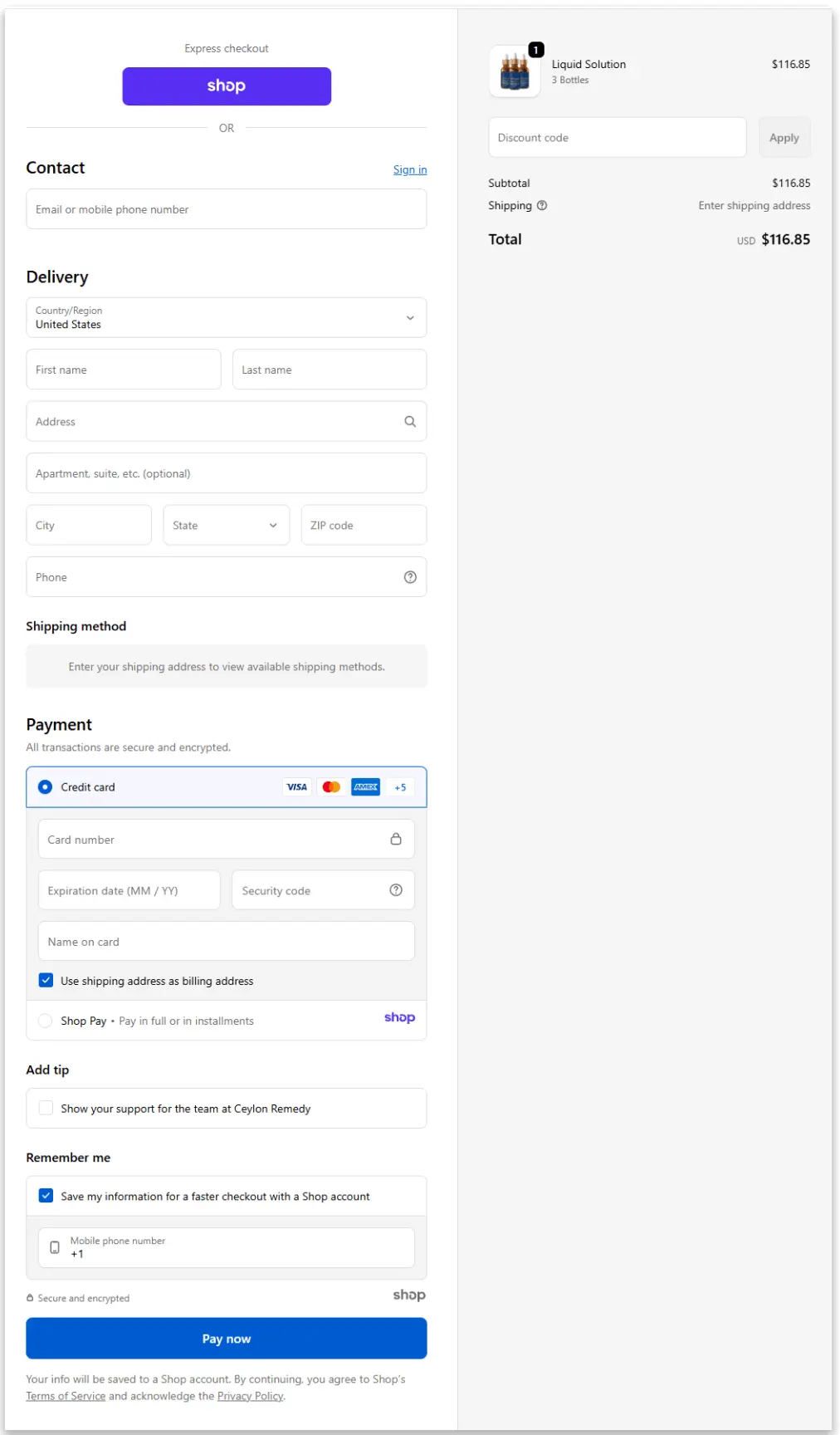Click the Amex card logo
The image size is (840, 1435).
click(366, 787)
